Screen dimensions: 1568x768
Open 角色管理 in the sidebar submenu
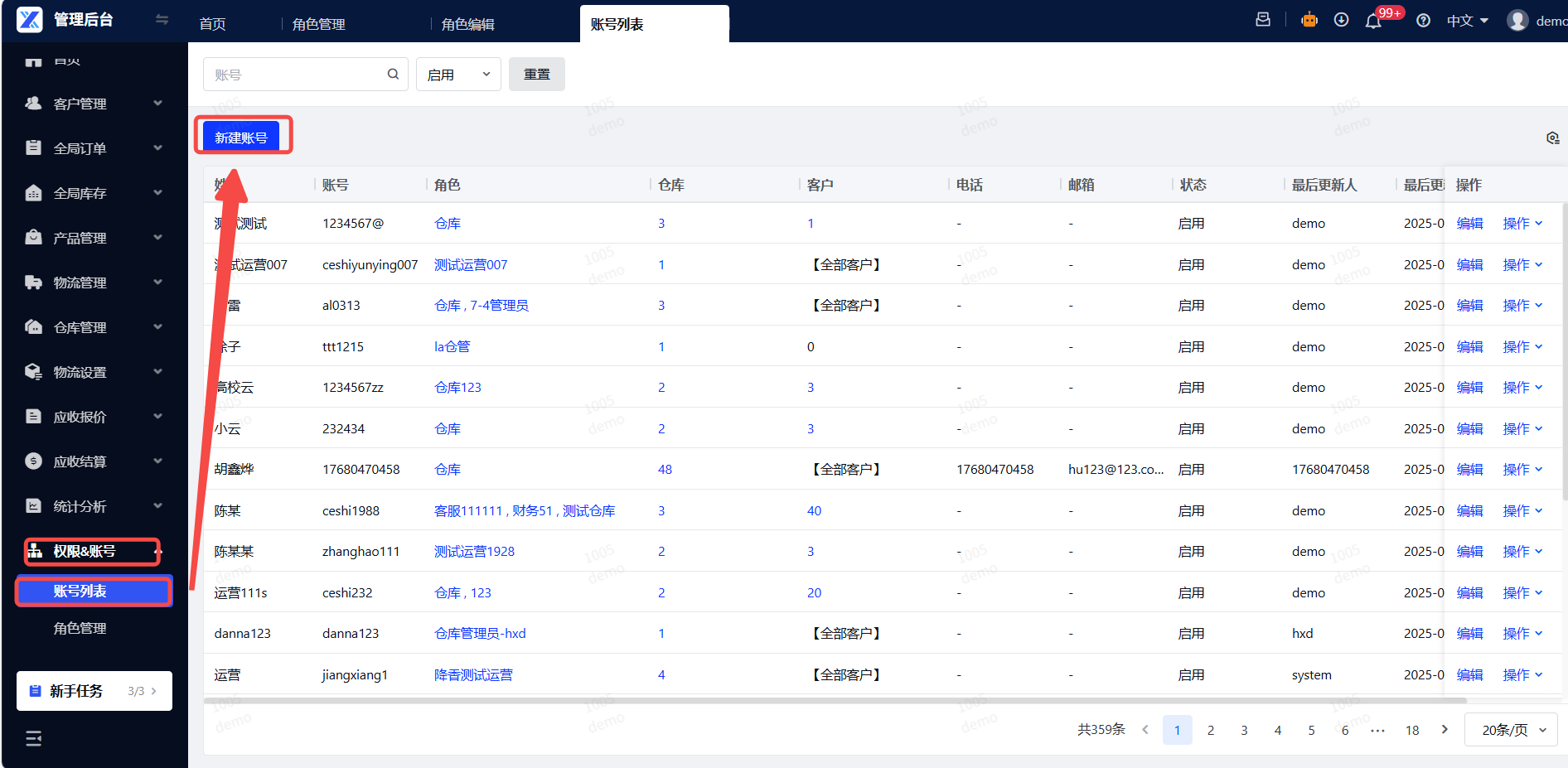tap(80, 629)
